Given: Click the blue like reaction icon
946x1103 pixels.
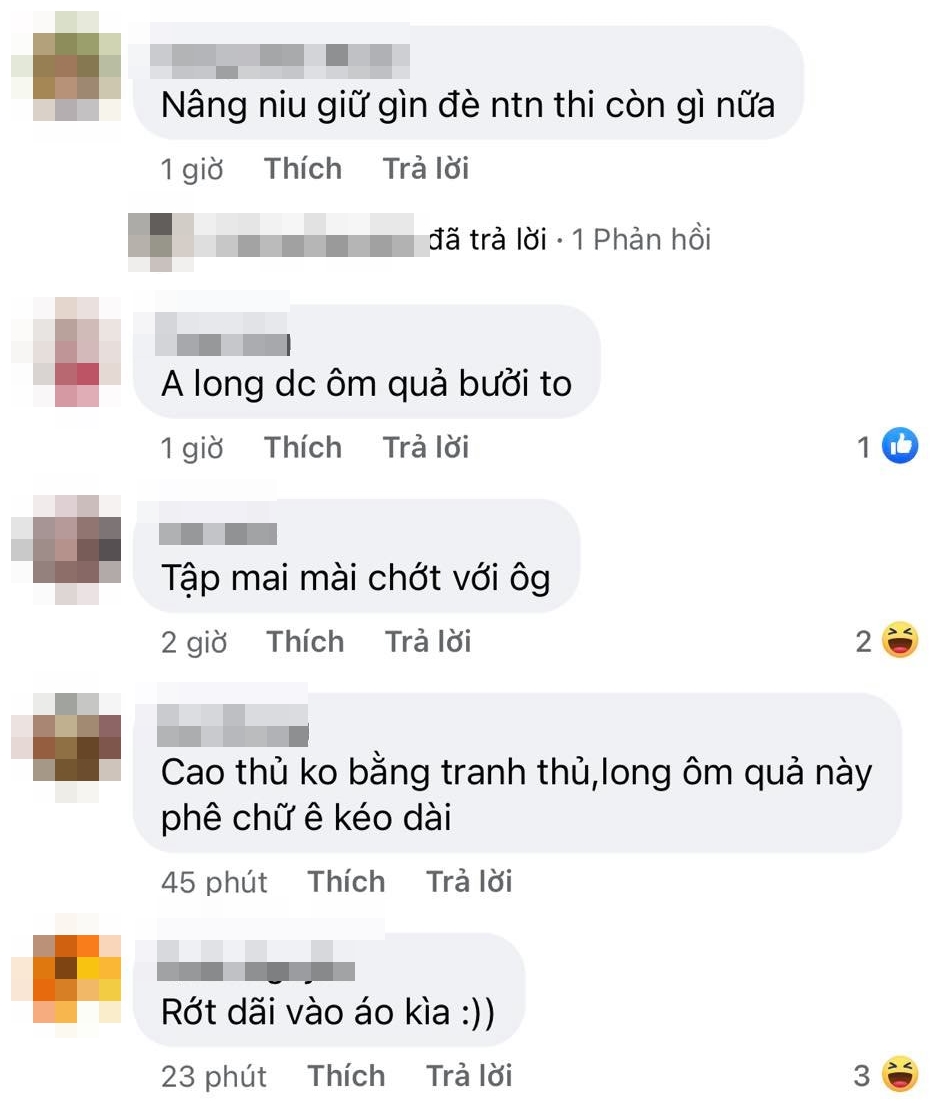Looking at the screenshot, I should (x=900, y=446).
